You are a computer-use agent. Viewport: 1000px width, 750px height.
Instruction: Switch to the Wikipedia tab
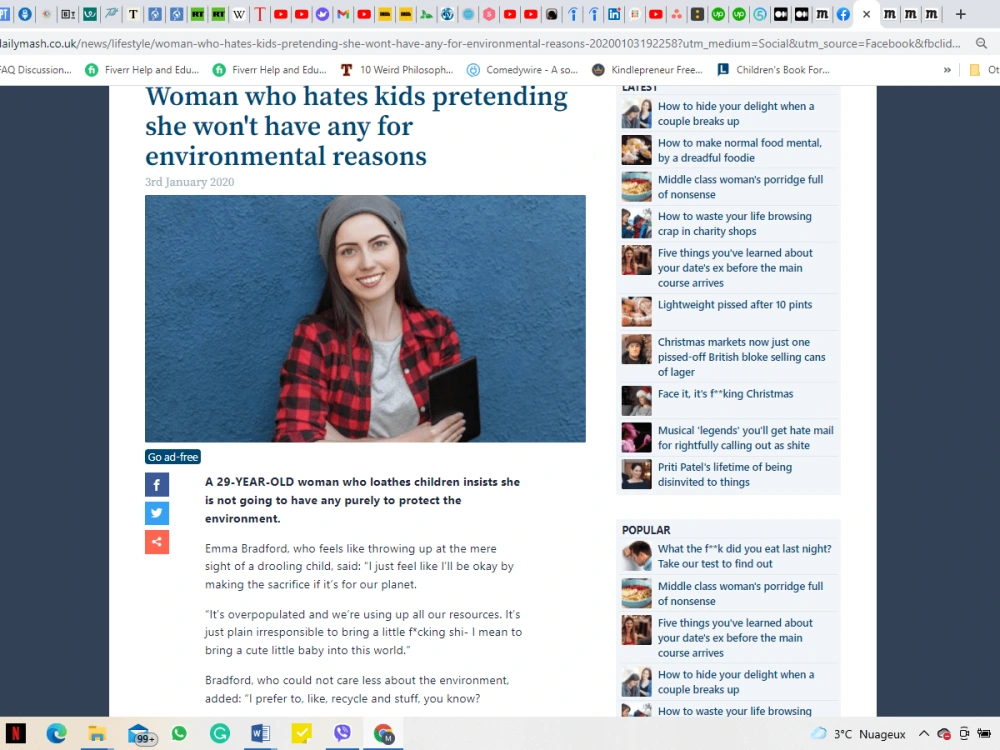(239, 14)
